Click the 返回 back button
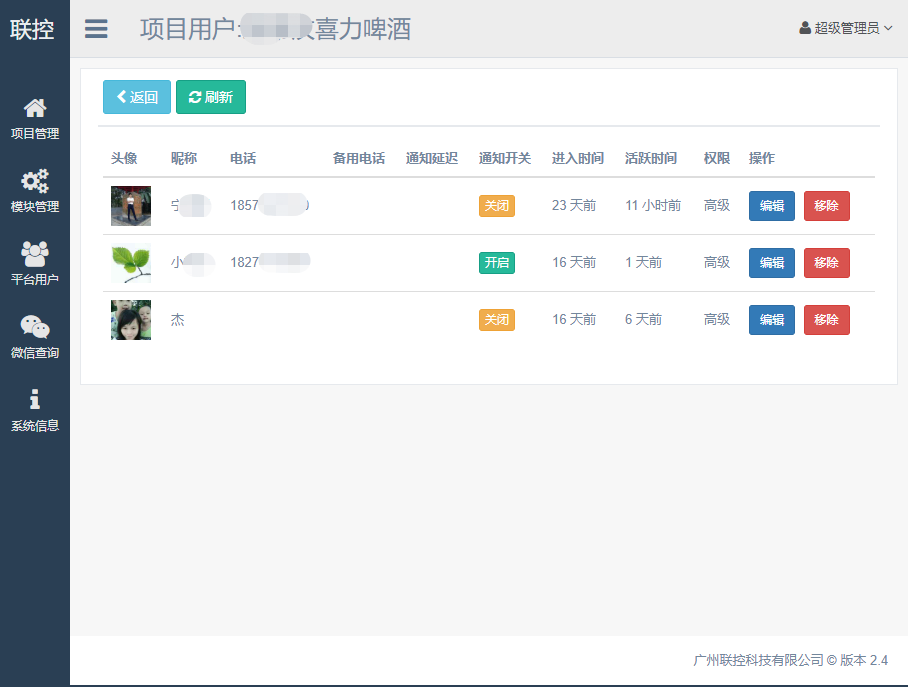The height and width of the screenshot is (687, 908). pos(136,97)
